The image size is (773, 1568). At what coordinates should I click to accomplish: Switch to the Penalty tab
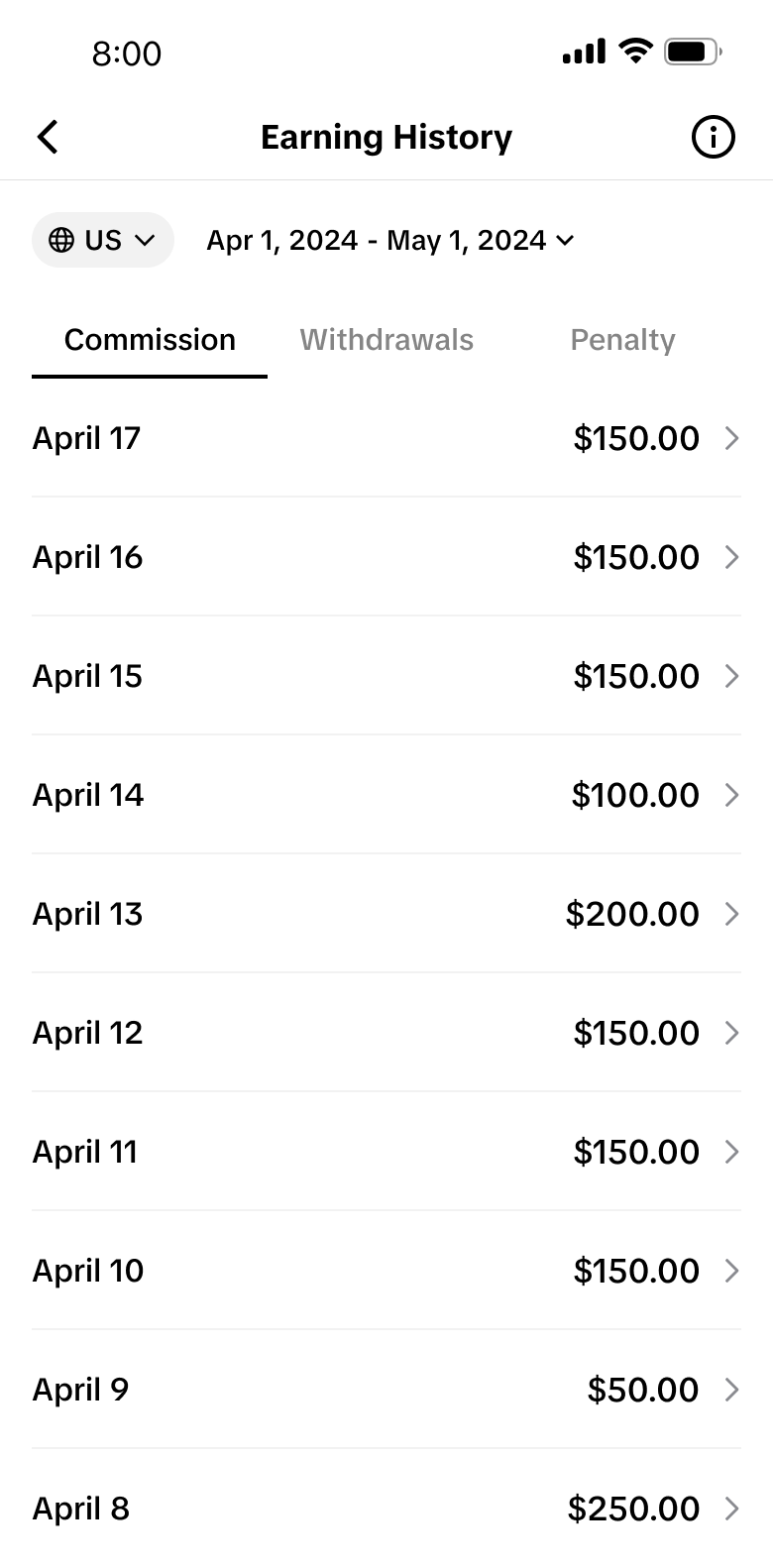[x=622, y=340]
